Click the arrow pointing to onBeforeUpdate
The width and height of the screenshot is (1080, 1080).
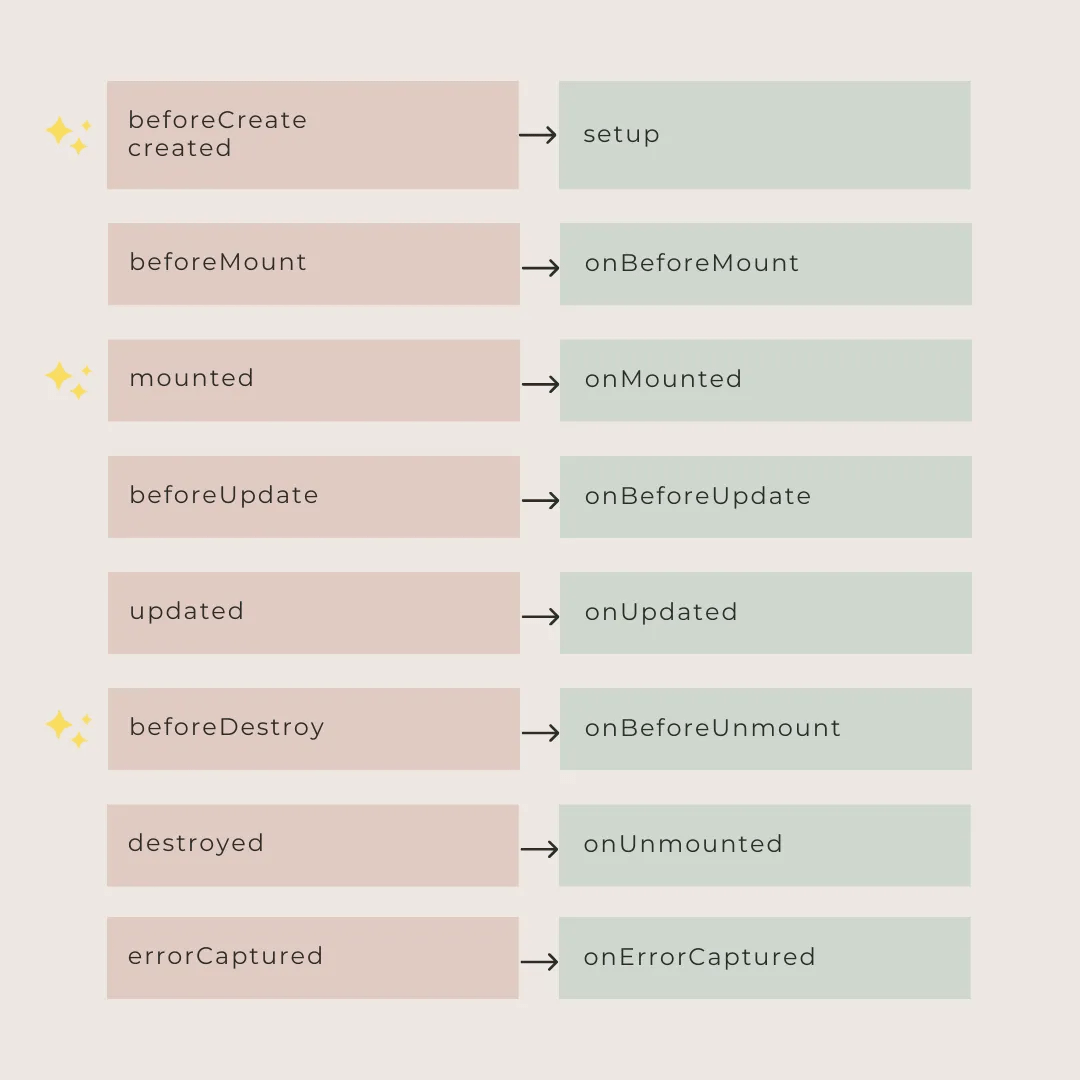pos(540,500)
